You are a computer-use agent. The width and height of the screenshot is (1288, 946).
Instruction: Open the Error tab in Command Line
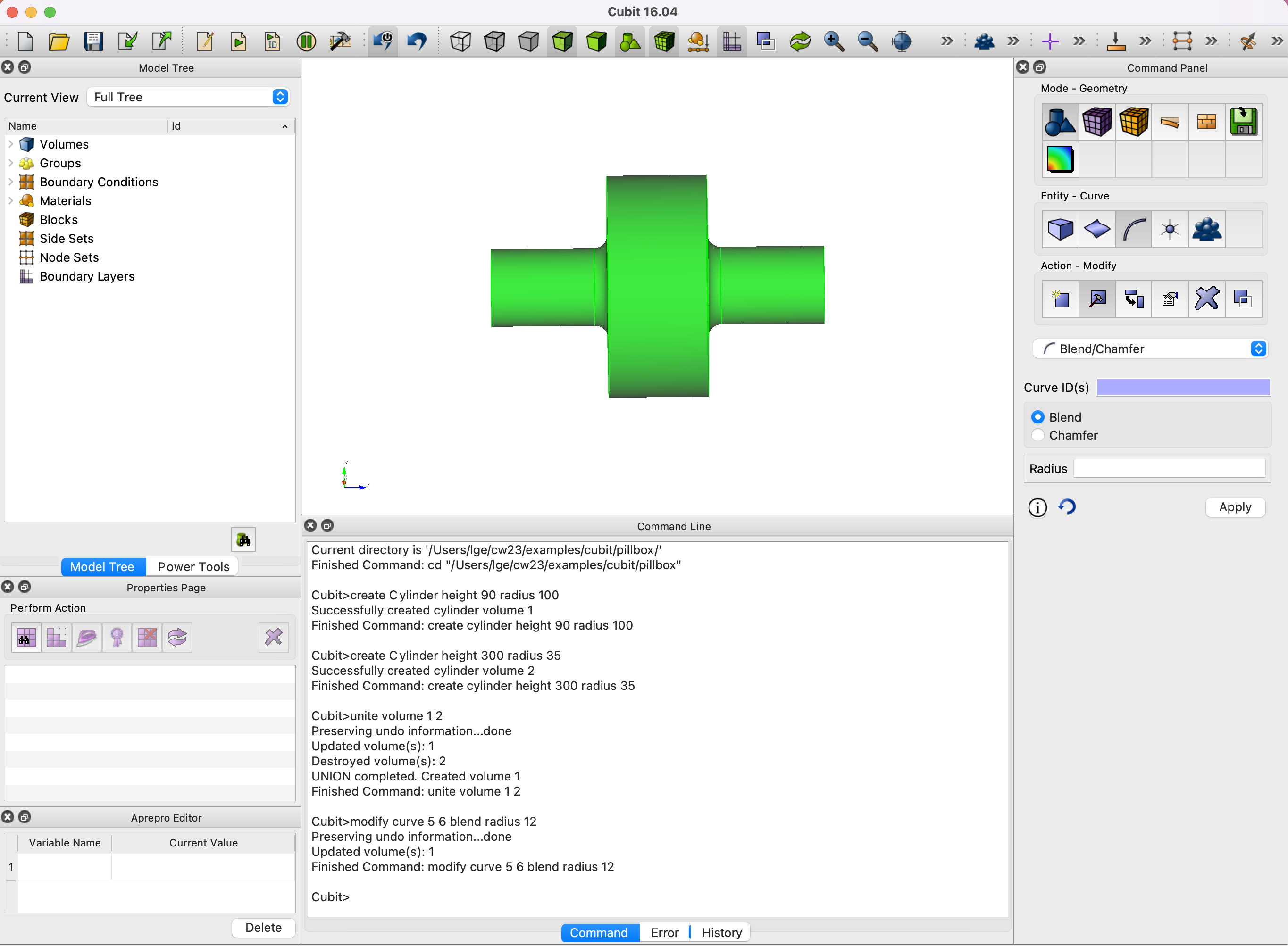pyautogui.click(x=665, y=933)
